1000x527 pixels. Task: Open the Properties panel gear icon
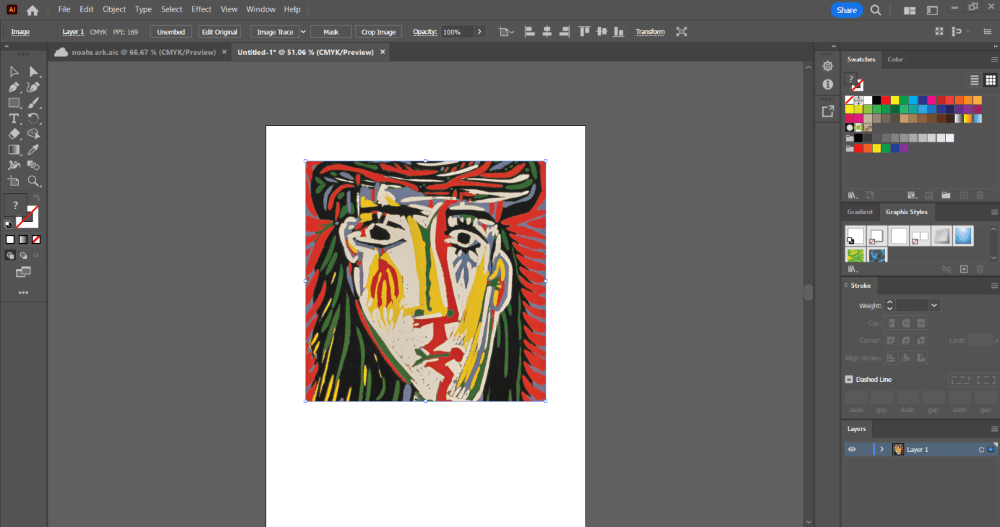[828, 66]
